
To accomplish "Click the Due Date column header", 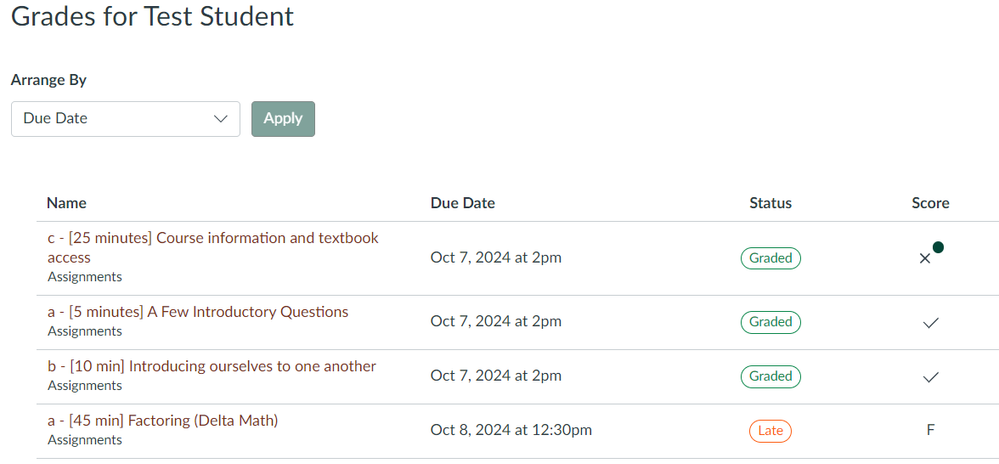I will [463, 203].
